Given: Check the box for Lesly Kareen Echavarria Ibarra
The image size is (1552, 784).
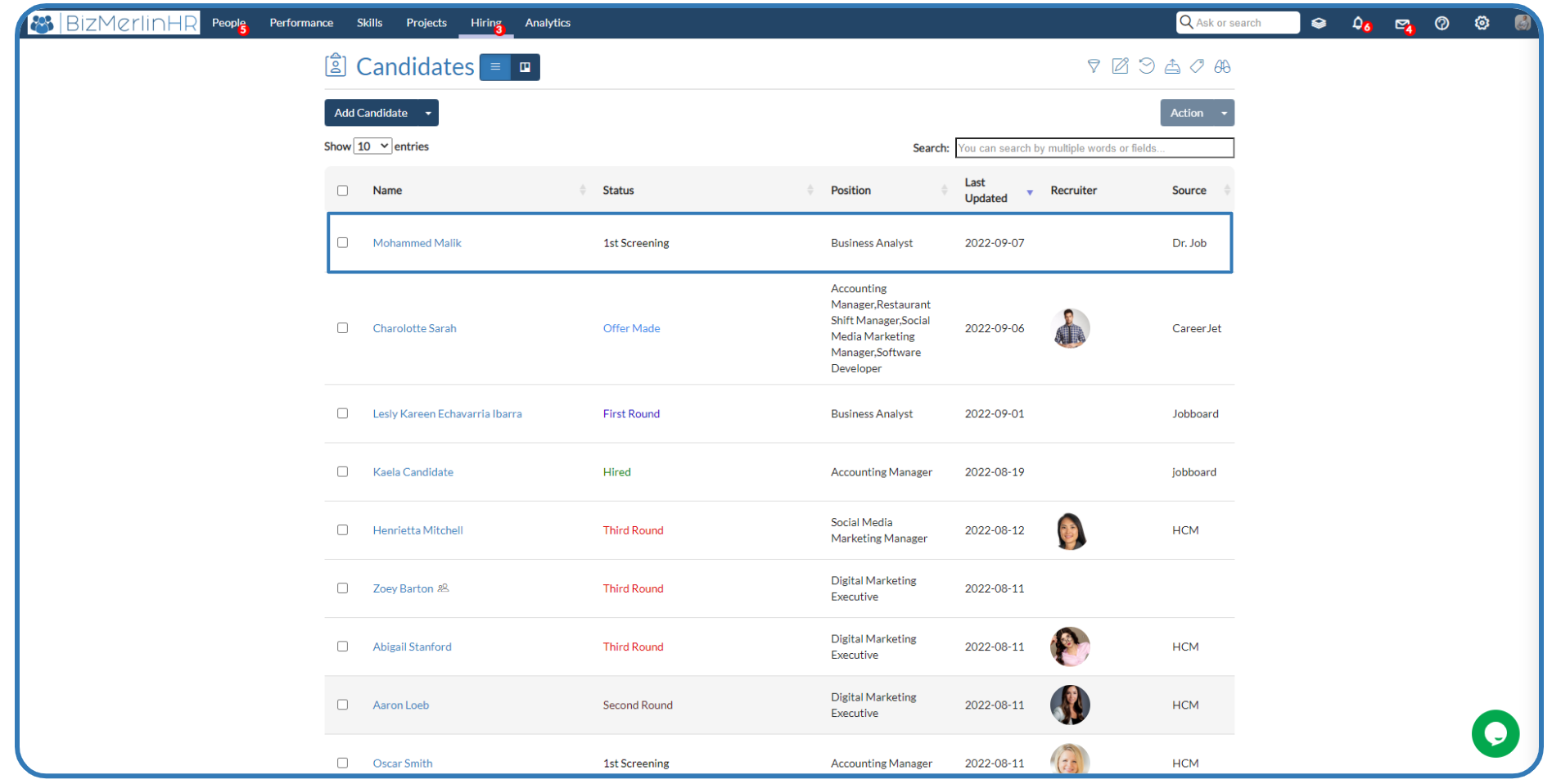Looking at the screenshot, I should (343, 413).
